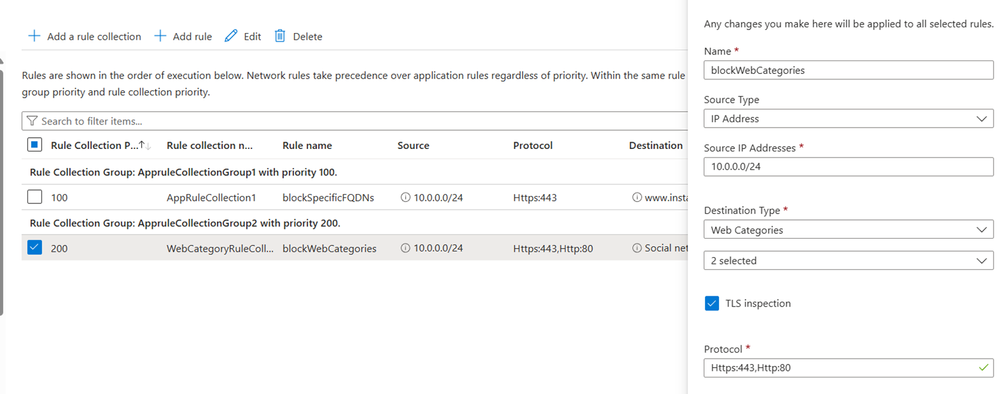Viewport: 999px width, 394px height.
Task: Click the Add rule button
Action: point(183,36)
